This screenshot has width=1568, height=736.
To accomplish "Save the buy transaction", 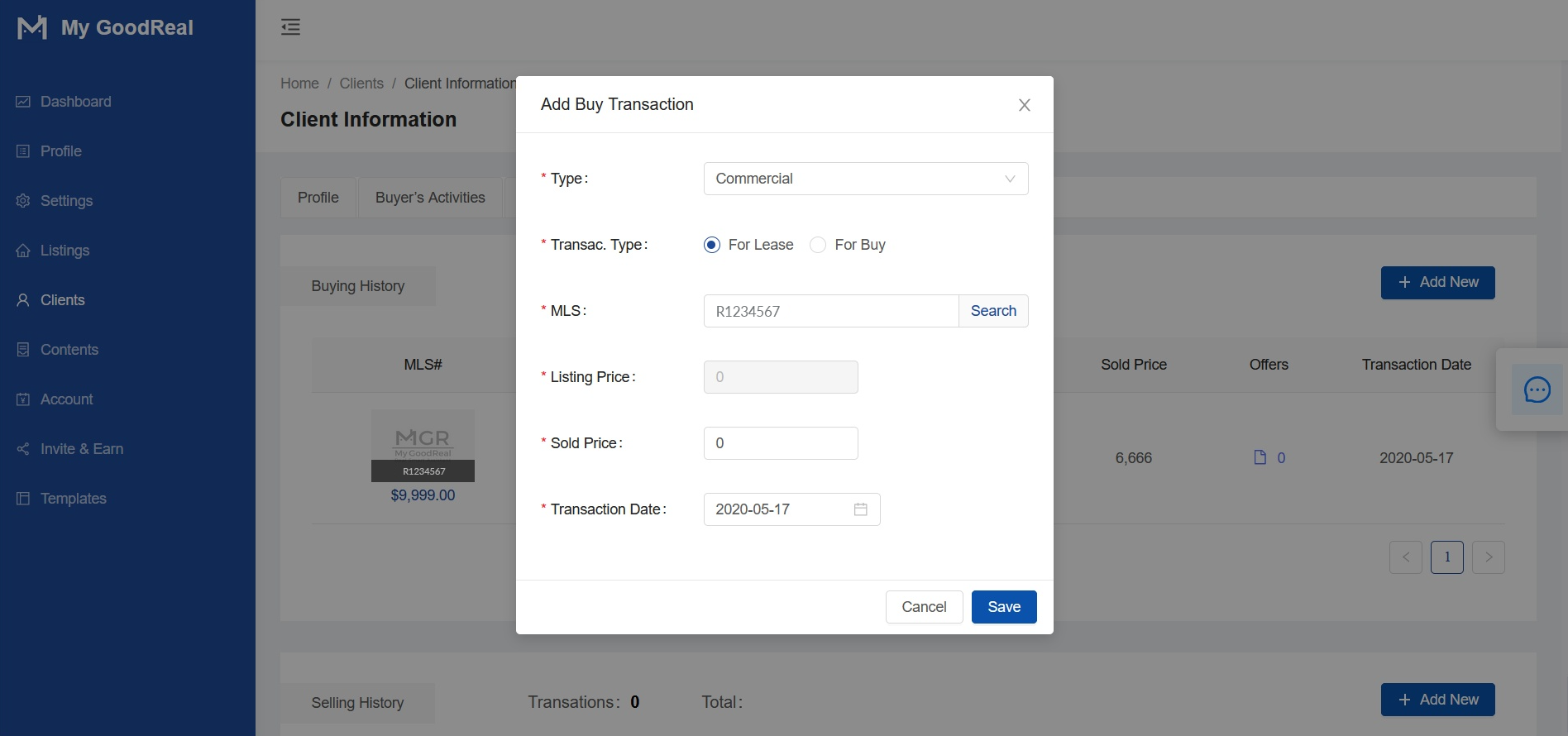I will [1004, 607].
